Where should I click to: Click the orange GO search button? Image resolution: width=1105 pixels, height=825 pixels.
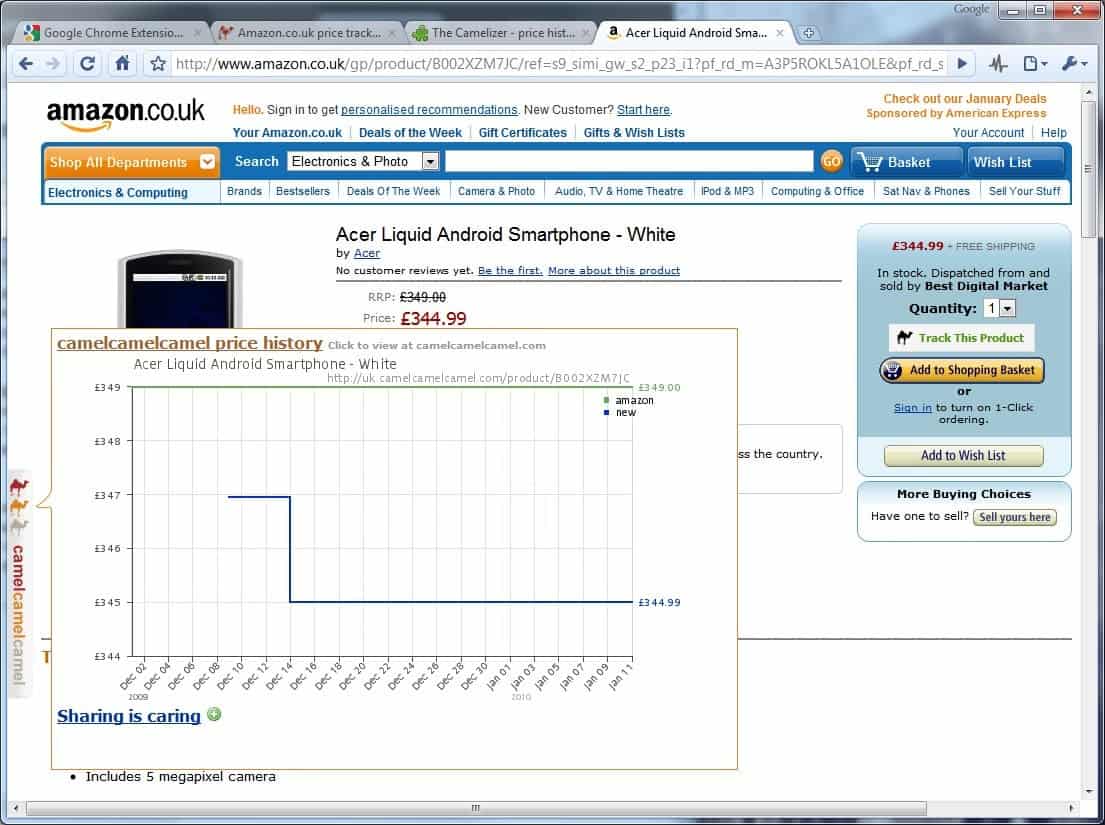click(832, 161)
